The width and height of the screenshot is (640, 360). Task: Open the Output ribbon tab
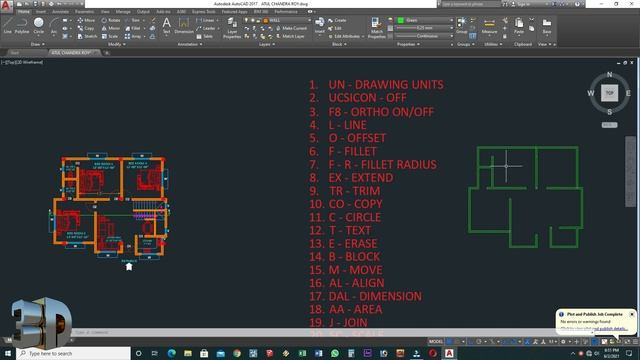[x=143, y=12]
